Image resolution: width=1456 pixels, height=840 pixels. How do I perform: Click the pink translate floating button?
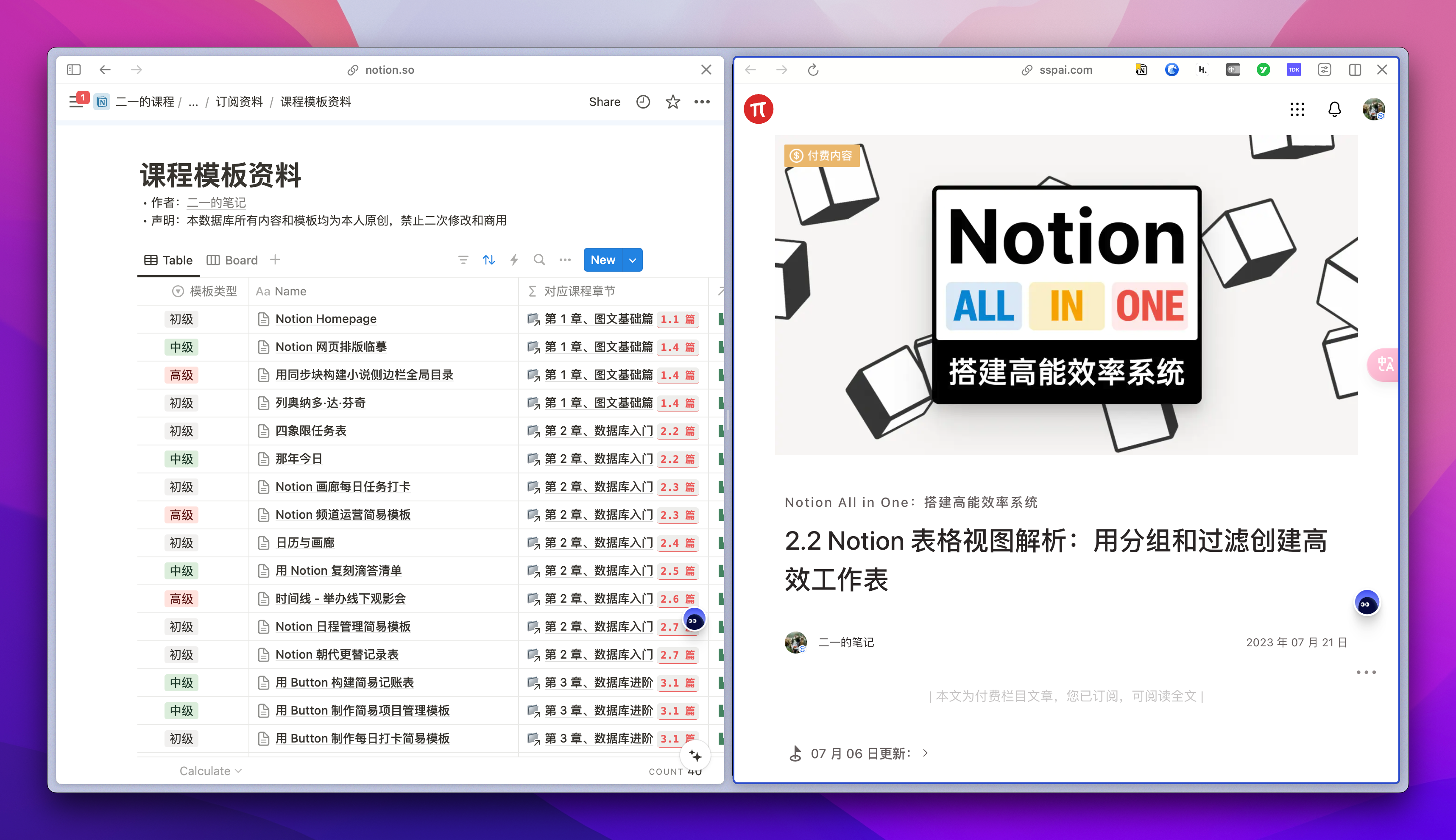tap(1384, 364)
